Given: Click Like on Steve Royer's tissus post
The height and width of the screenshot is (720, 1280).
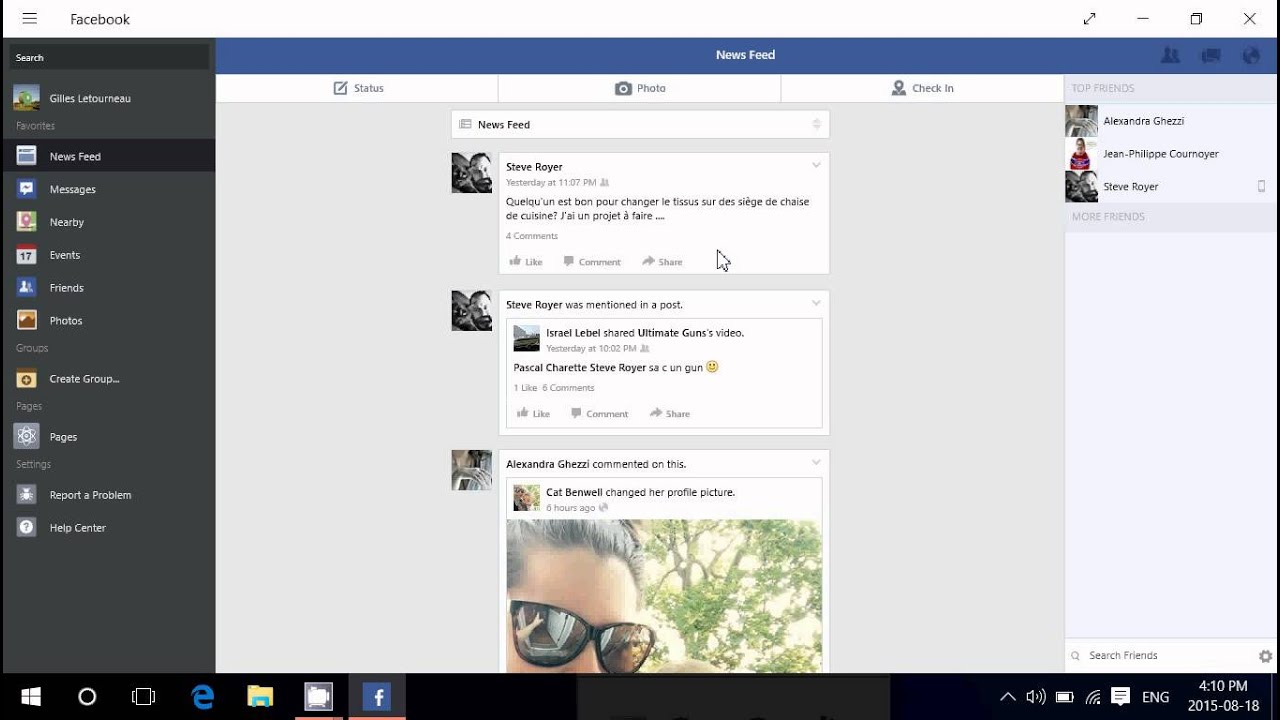Looking at the screenshot, I should tap(526, 262).
